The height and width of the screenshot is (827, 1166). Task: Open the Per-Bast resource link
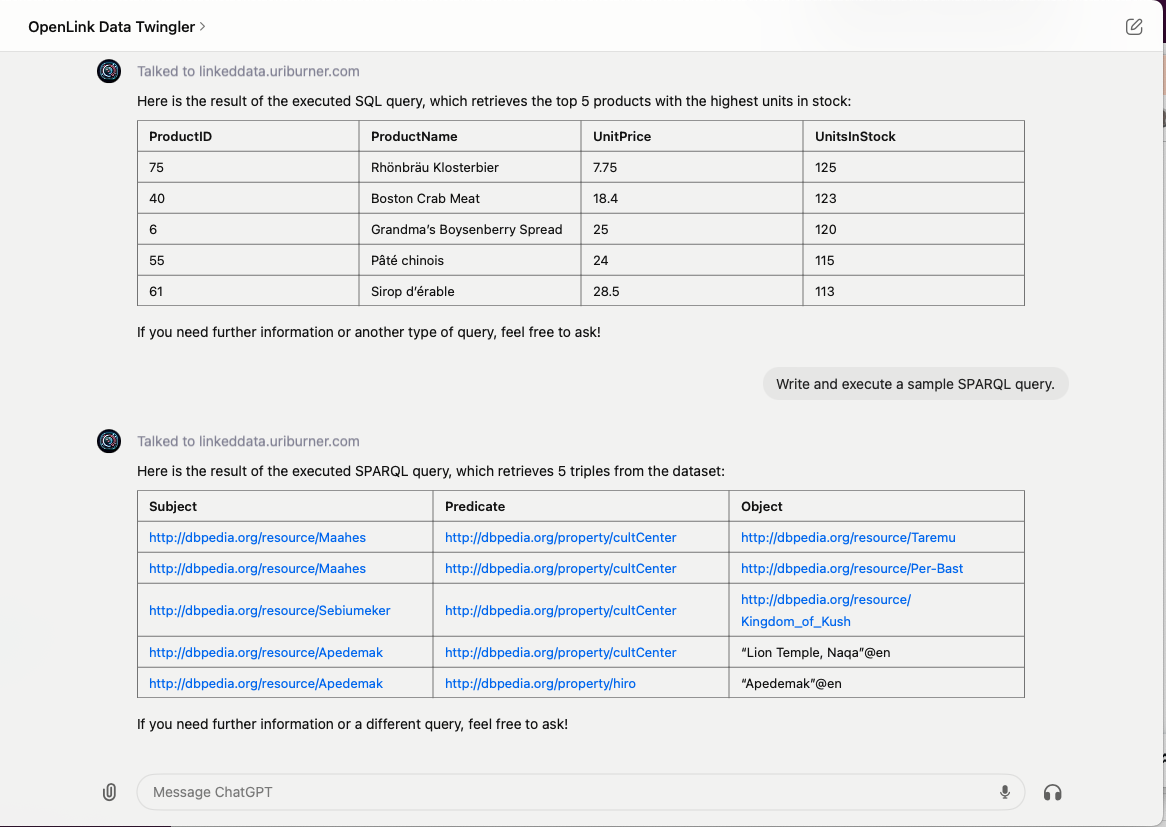pos(851,568)
